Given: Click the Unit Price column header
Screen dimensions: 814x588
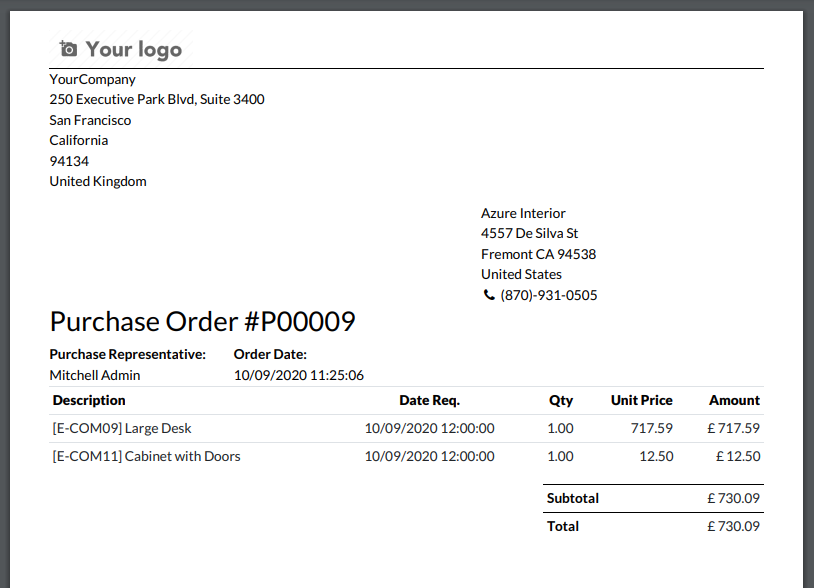Looking at the screenshot, I should tap(641, 400).
